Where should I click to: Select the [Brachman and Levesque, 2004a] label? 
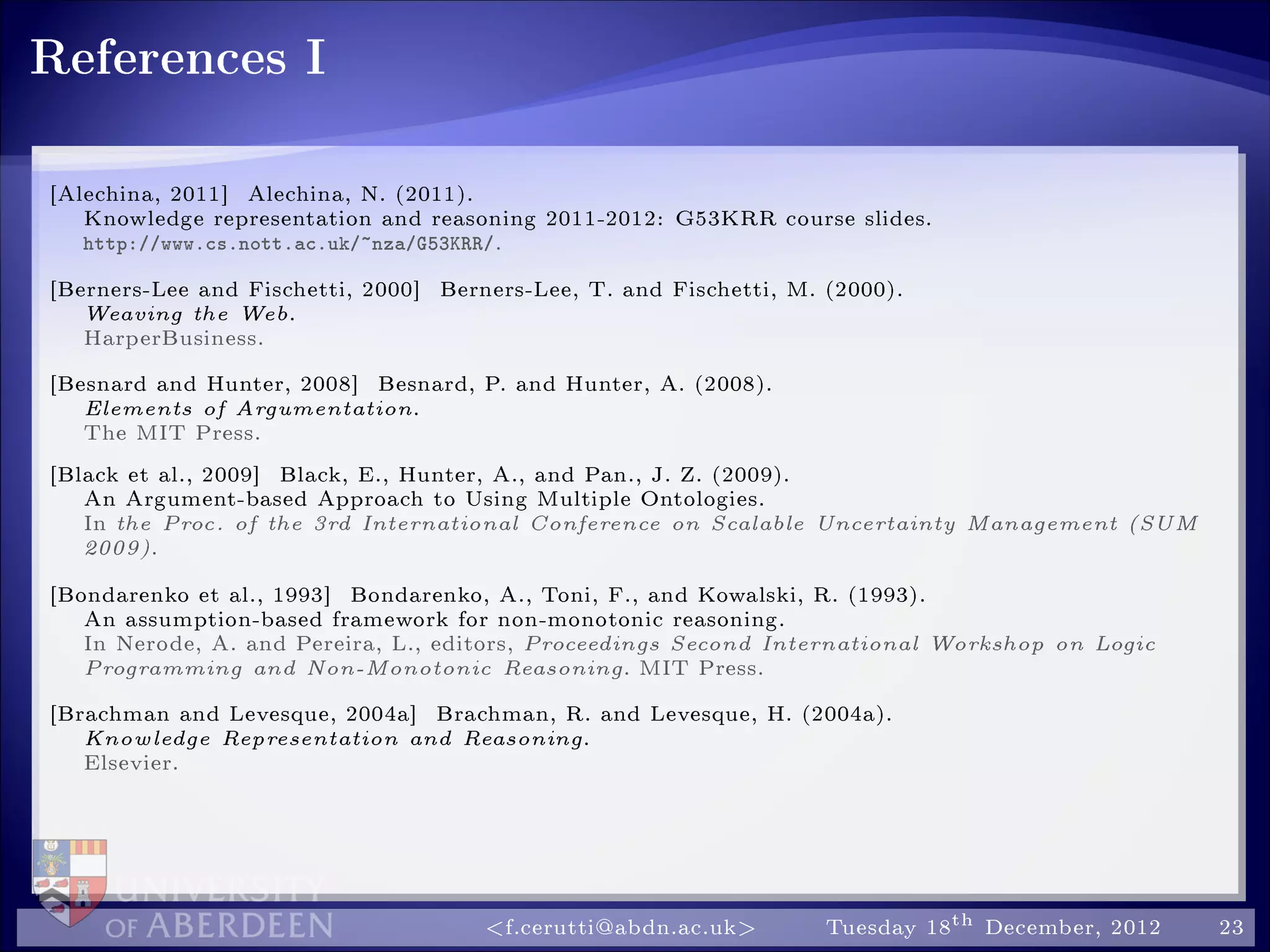[x=234, y=715]
